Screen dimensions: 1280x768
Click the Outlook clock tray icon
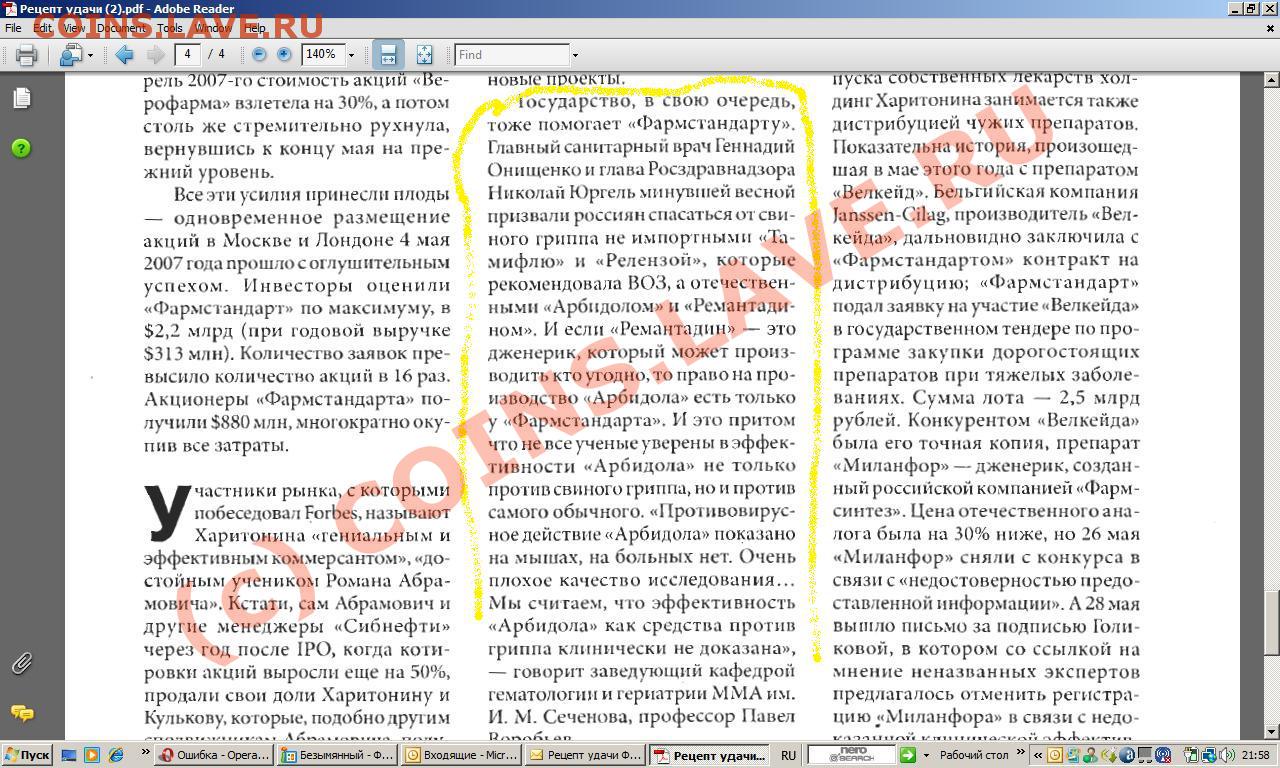[x=1055, y=756]
